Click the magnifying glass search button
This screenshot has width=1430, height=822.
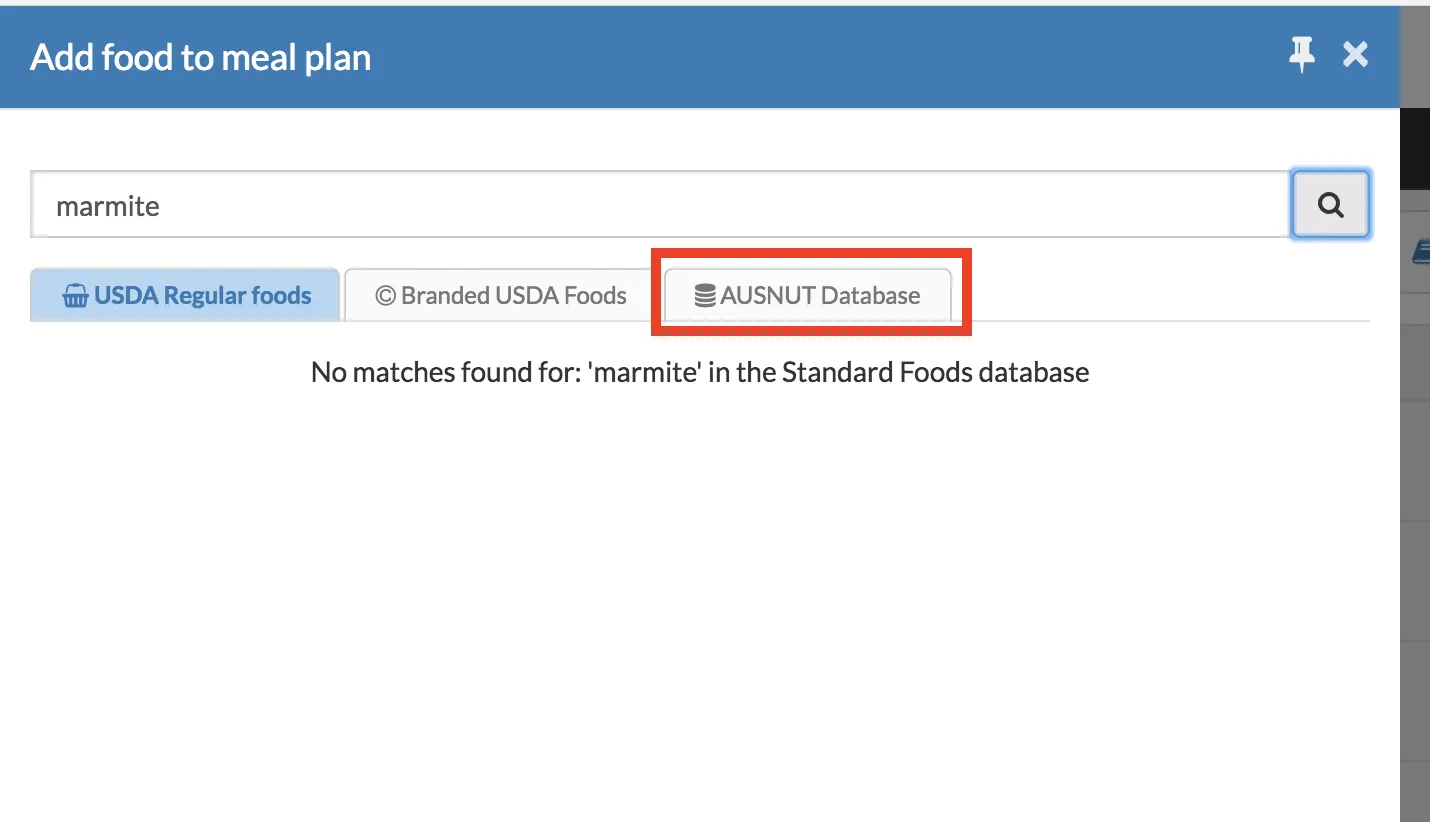click(1330, 205)
